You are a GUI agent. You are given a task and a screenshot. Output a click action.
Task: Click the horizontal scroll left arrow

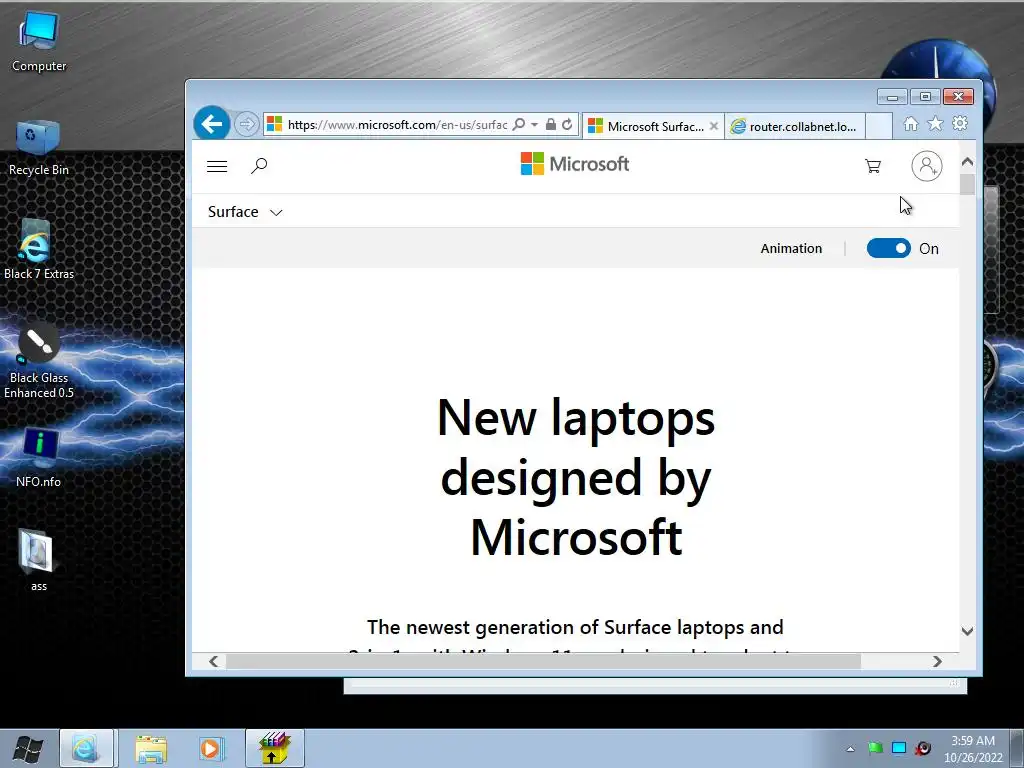pyautogui.click(x=214, y=662)
